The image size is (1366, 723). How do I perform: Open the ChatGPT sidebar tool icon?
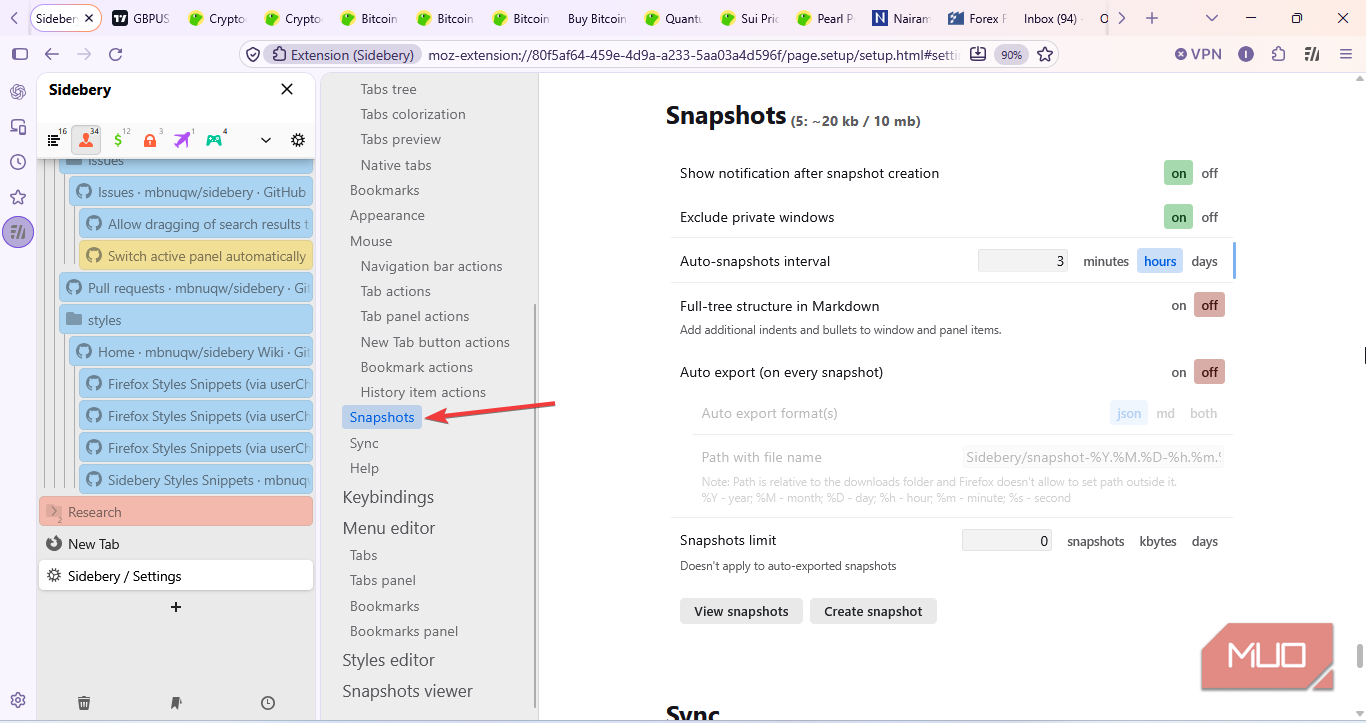[x=18, y=92]
